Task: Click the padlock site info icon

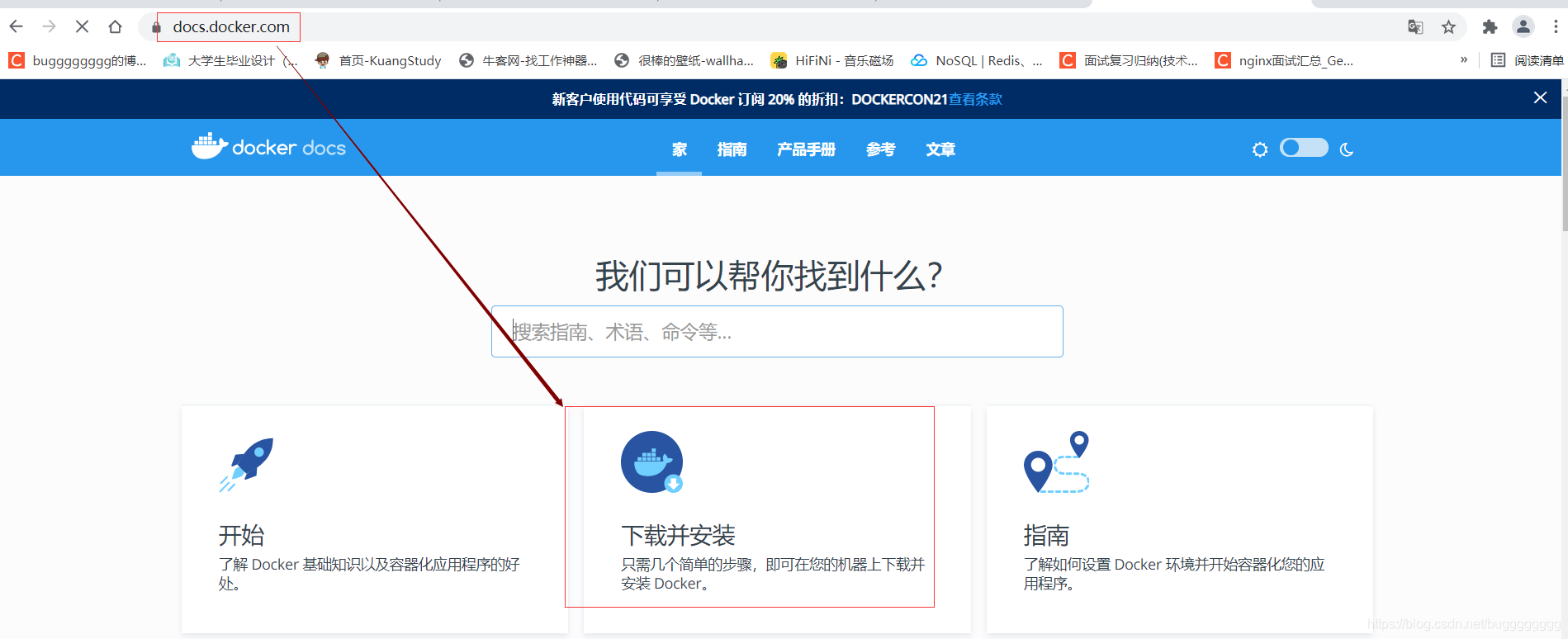Action: 156,27
